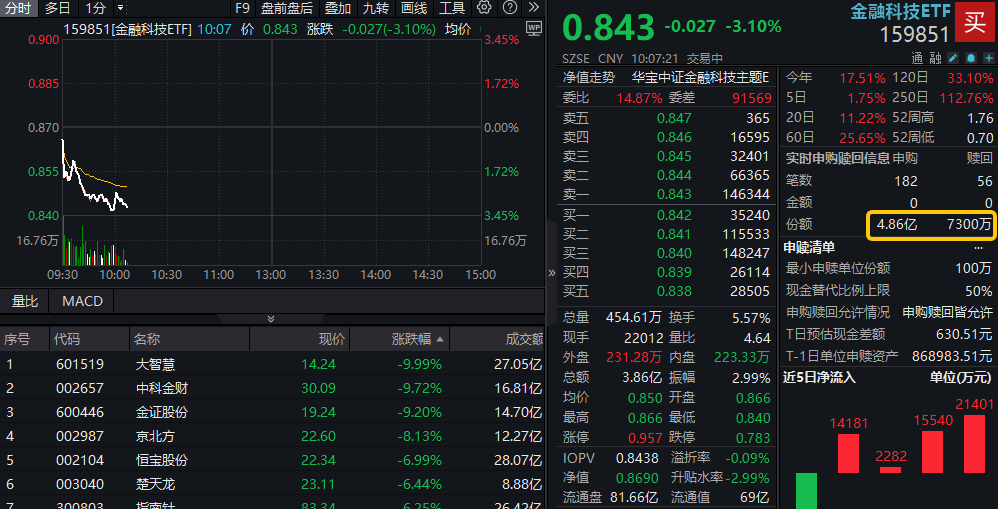The image size is (998, 509).
Task: Select the 量比 indicator tab
Action: click(25, 301)
